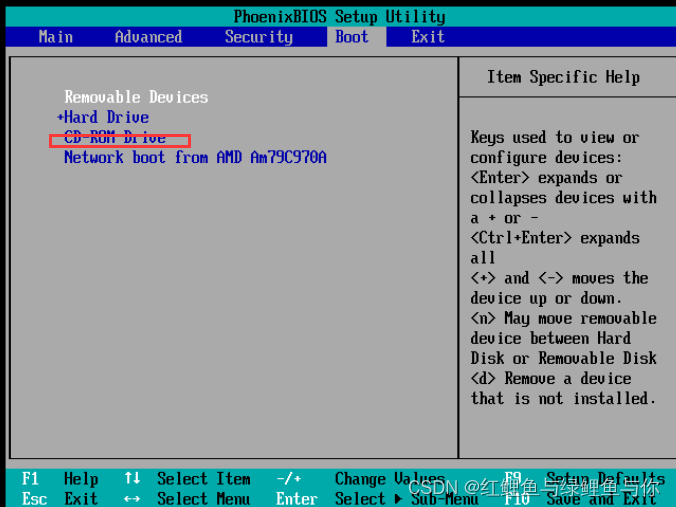Click '<Enter> expands or' help line
Image resolution: width=676 pixels, height=507 pixels.
[x=546, y=178]
